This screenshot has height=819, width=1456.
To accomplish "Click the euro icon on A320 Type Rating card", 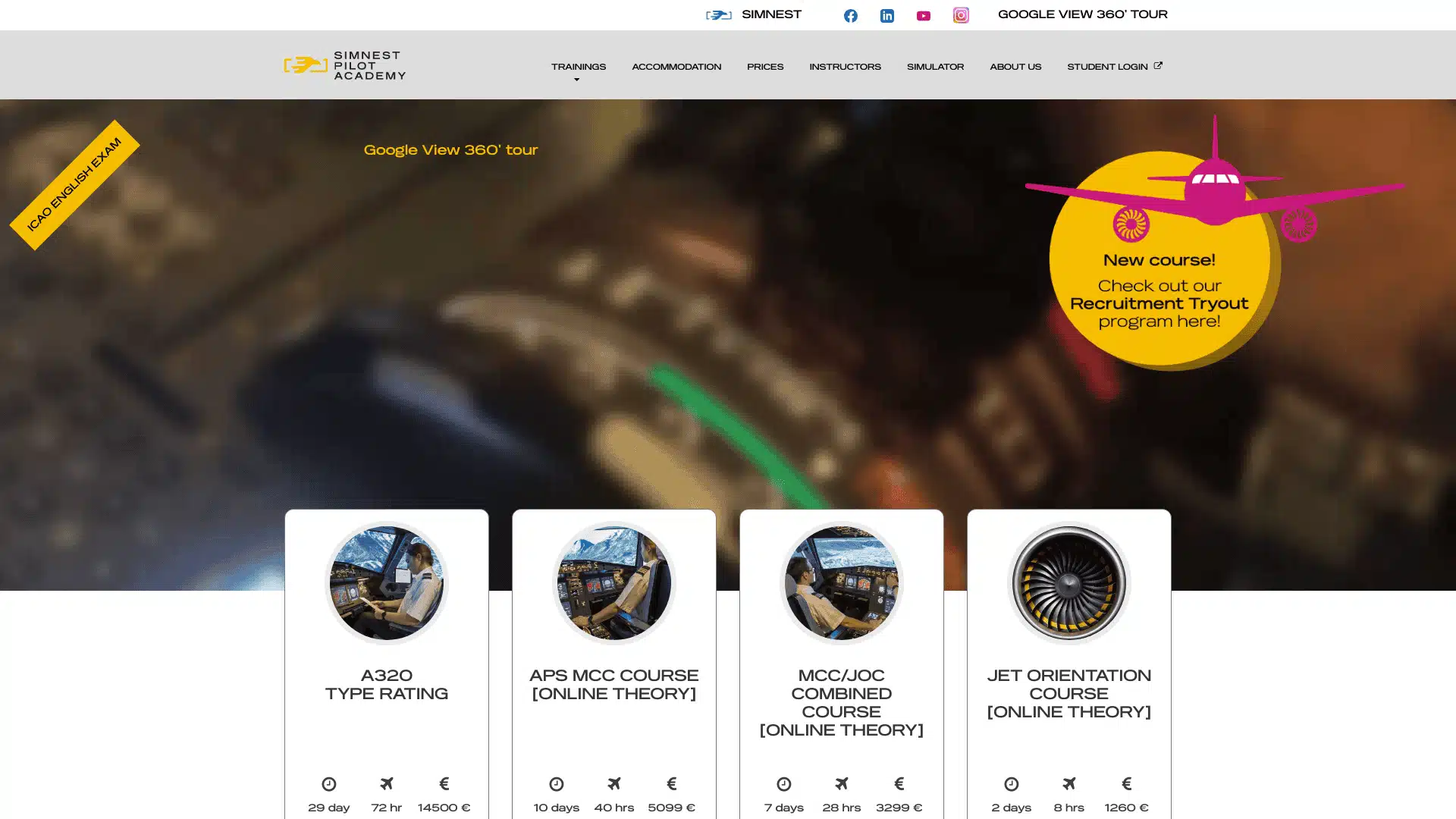I will (x=444, y=783).
